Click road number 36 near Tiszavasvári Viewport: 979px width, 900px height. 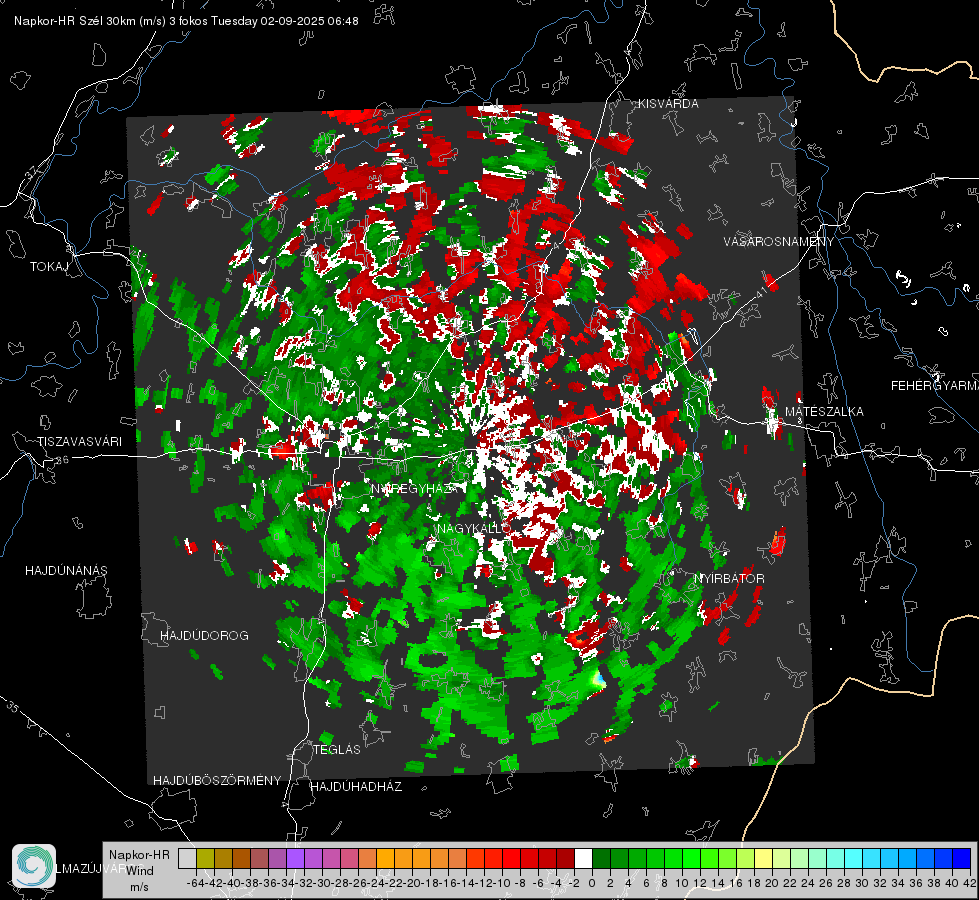[62, 460]
